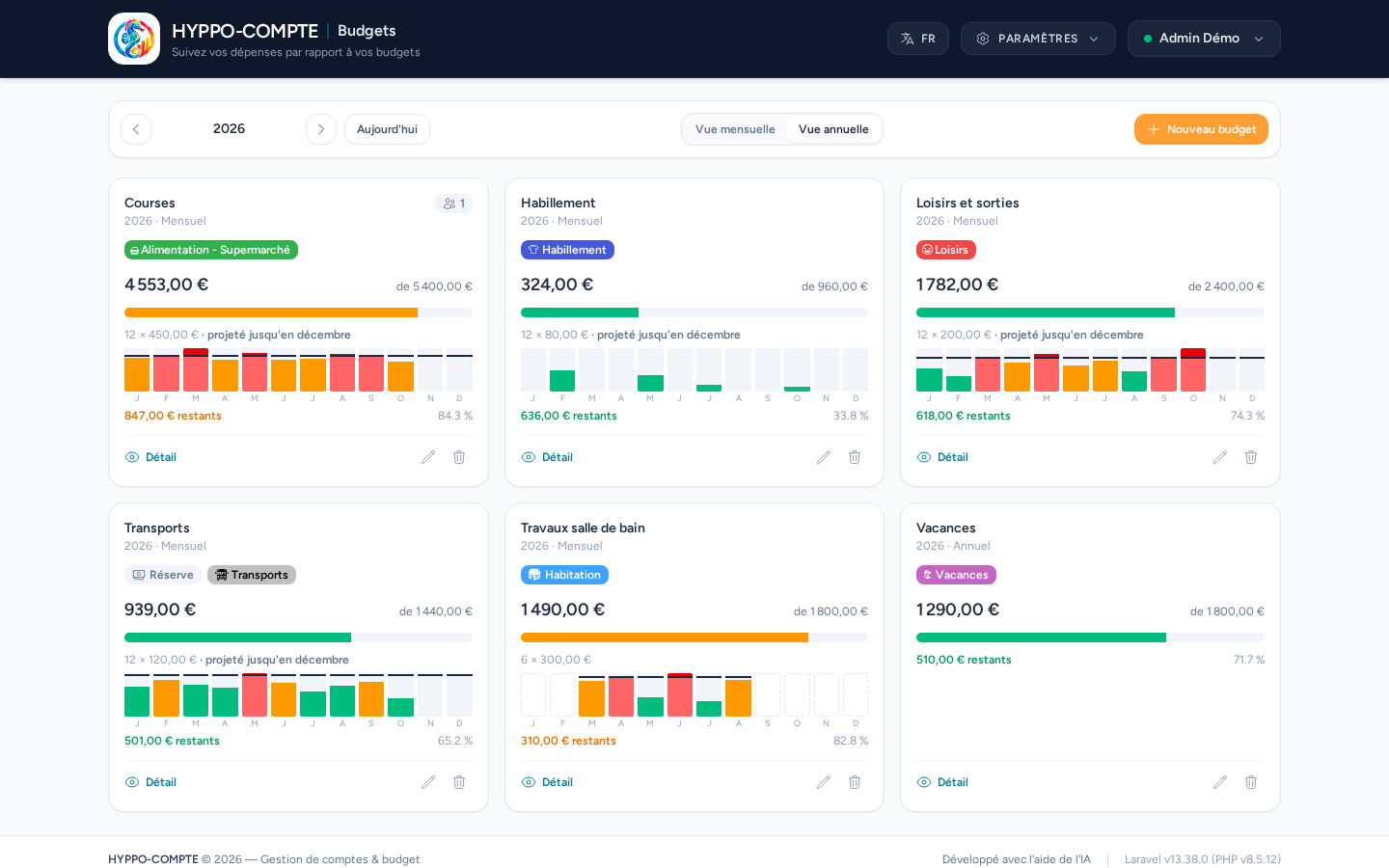Image resolution: width=1389 pixels, height=868 pixels.
Task: Edit the Loisirs et sorties budget
Action: (1220, 457)
